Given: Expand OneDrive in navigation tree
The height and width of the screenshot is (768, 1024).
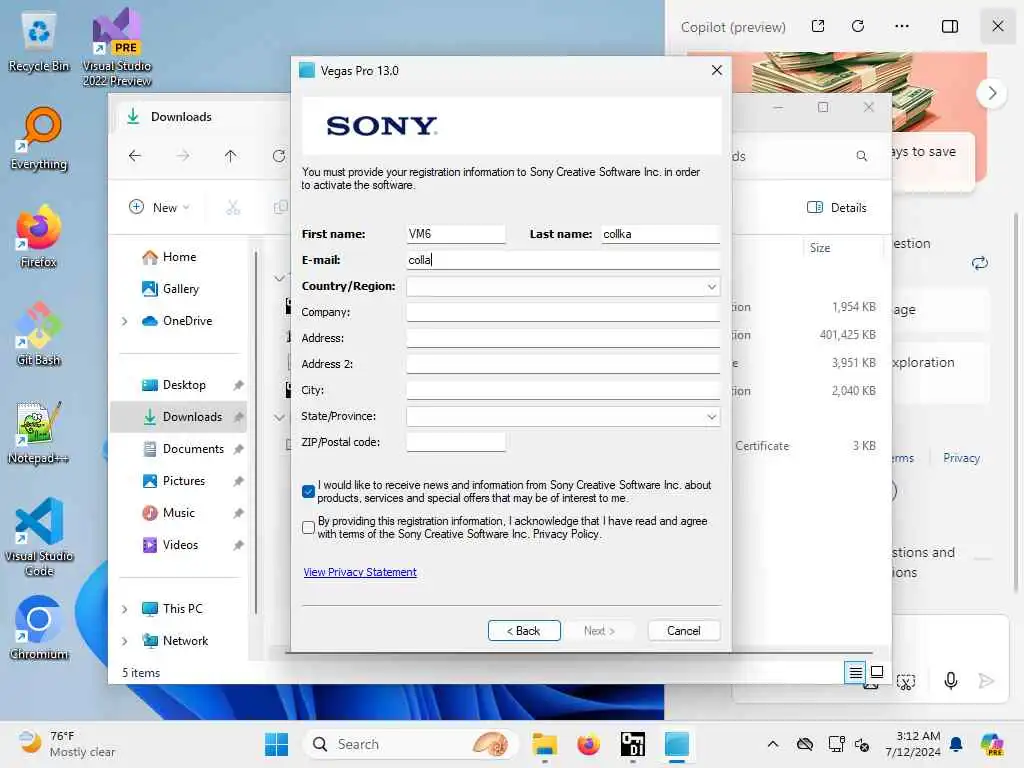Looking at the screenshot, I should (125, 321).
